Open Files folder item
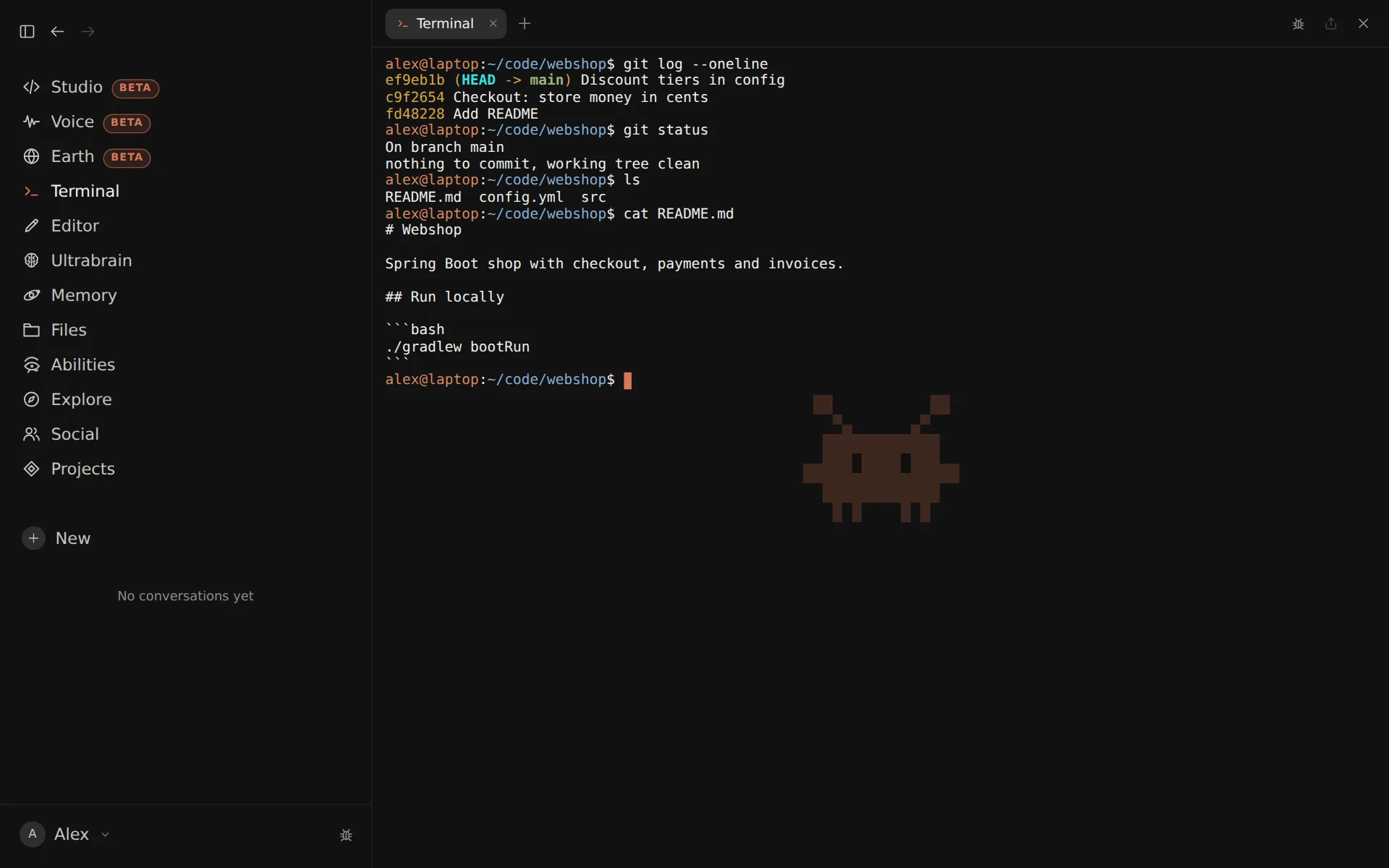This screenshot has height=868, width=1389. pyautogui.click(x=54, y=331)
